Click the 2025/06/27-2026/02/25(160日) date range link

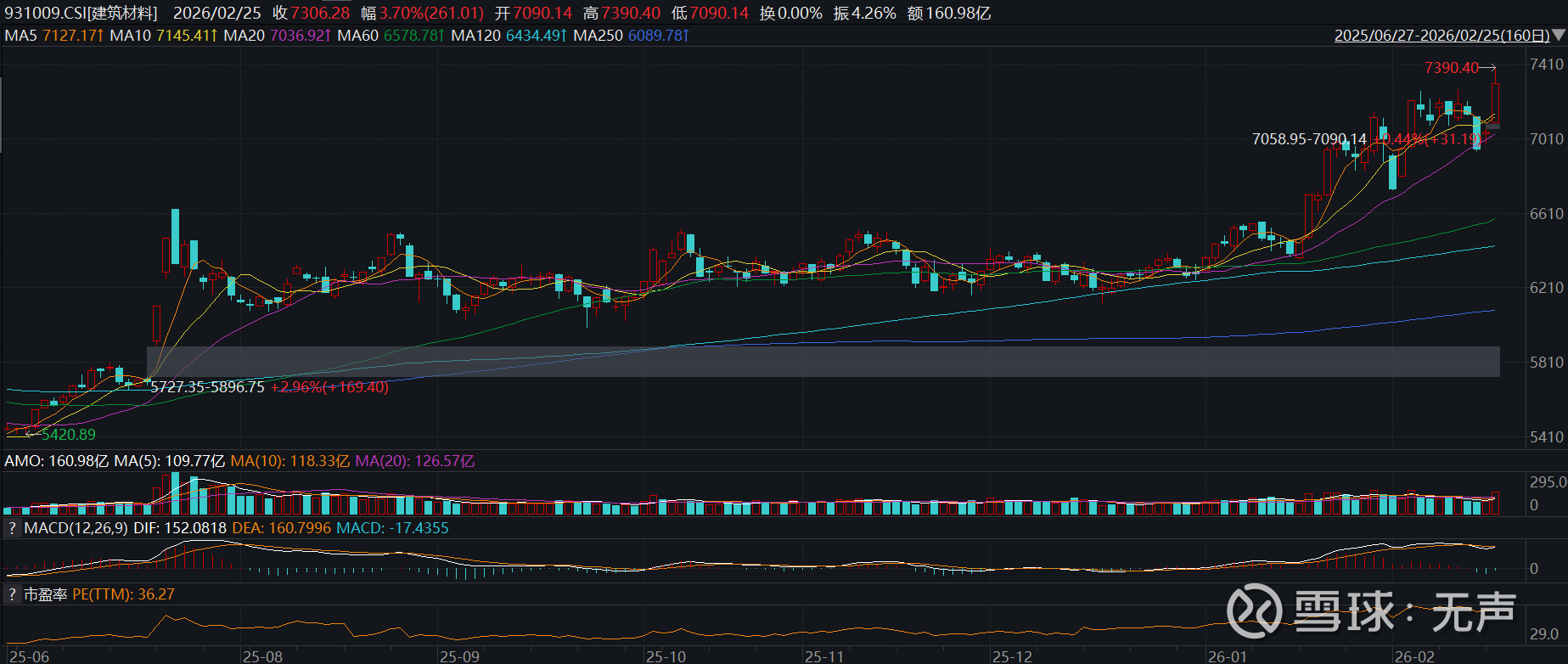click(x=1442, y=36)
